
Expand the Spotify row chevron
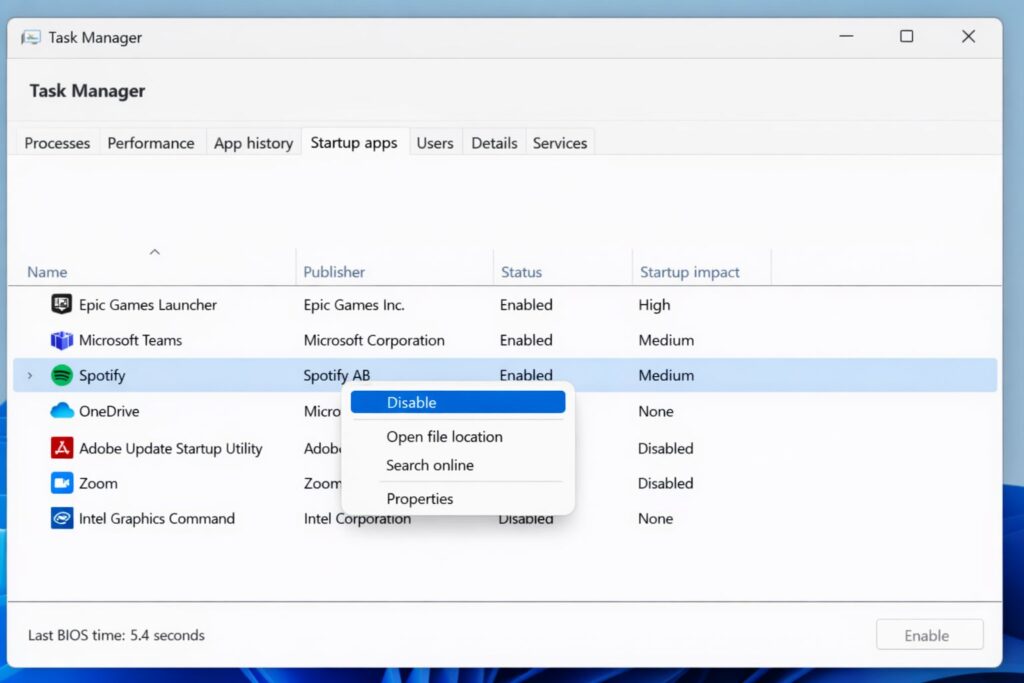click(x=28, y=375)
